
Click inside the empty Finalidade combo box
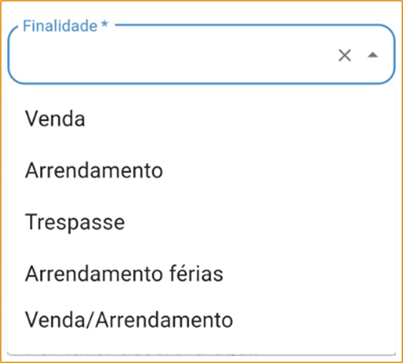click(173, 55)
